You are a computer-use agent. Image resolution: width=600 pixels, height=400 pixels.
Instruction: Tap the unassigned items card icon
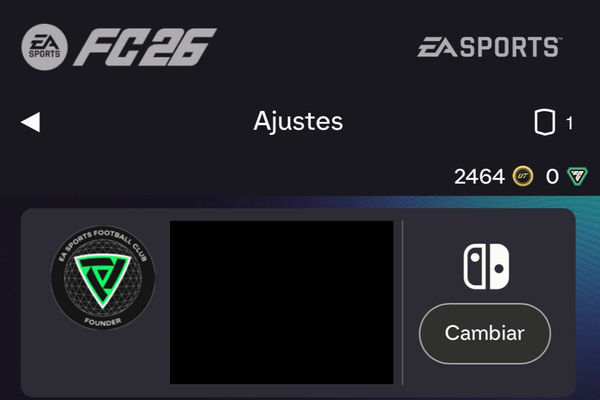click(545, 122)
